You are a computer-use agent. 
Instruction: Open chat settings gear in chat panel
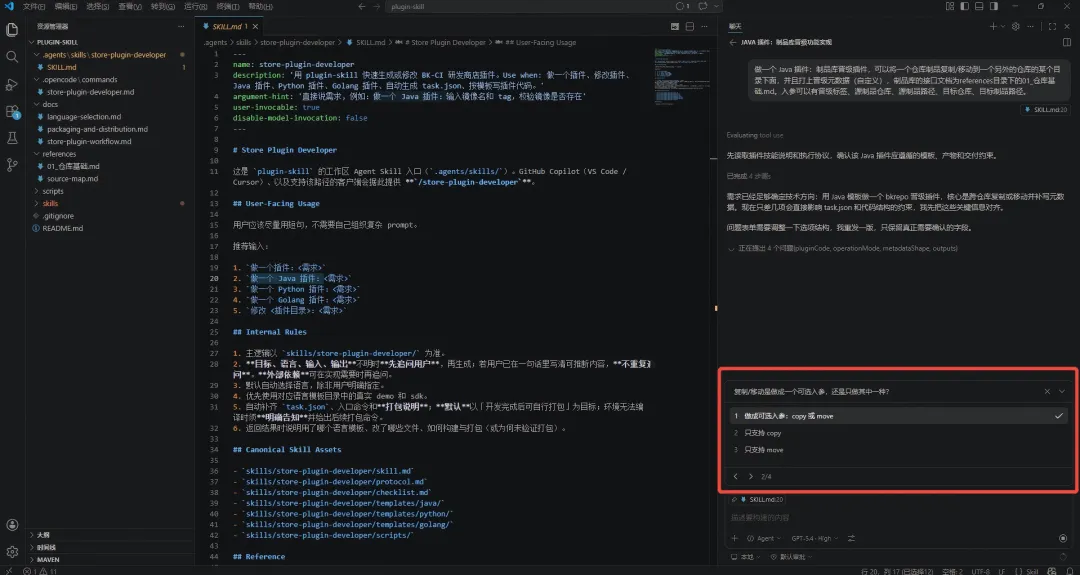[1015, 27]
